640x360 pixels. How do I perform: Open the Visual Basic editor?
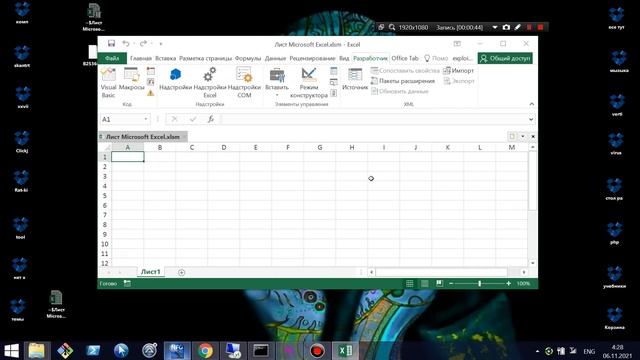tap(108, 83)
